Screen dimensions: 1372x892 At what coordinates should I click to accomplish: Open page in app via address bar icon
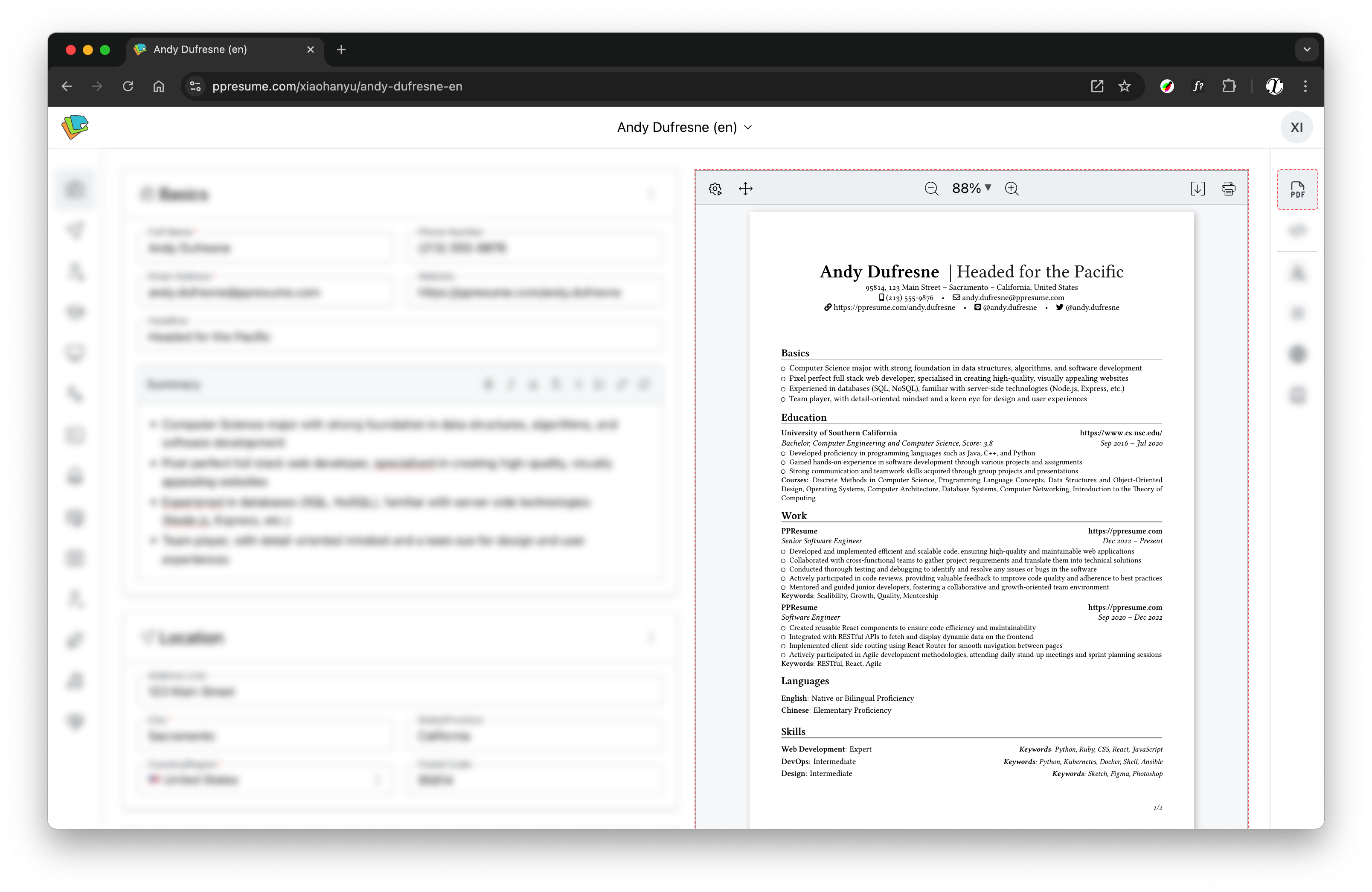pos(1096,86)
